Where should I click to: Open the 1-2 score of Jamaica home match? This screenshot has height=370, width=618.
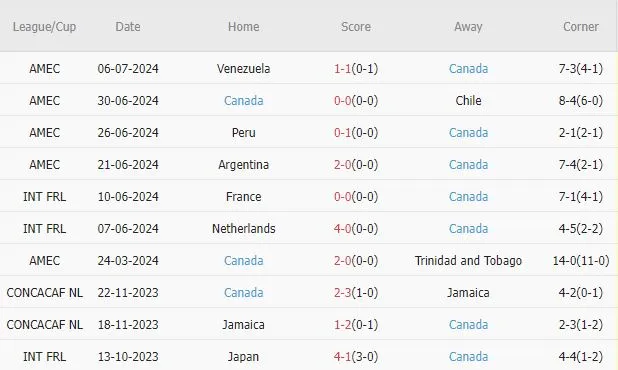tap(342, 324)
